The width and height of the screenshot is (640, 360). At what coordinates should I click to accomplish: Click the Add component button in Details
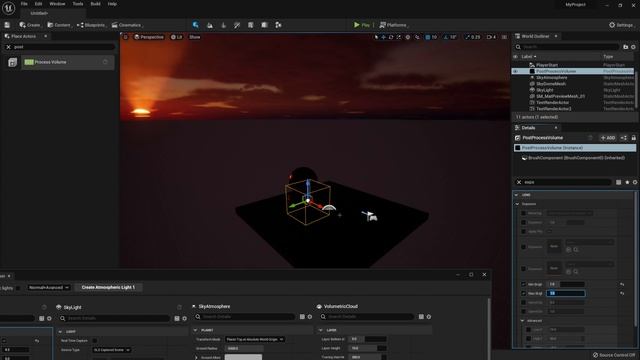click(607, 138)
